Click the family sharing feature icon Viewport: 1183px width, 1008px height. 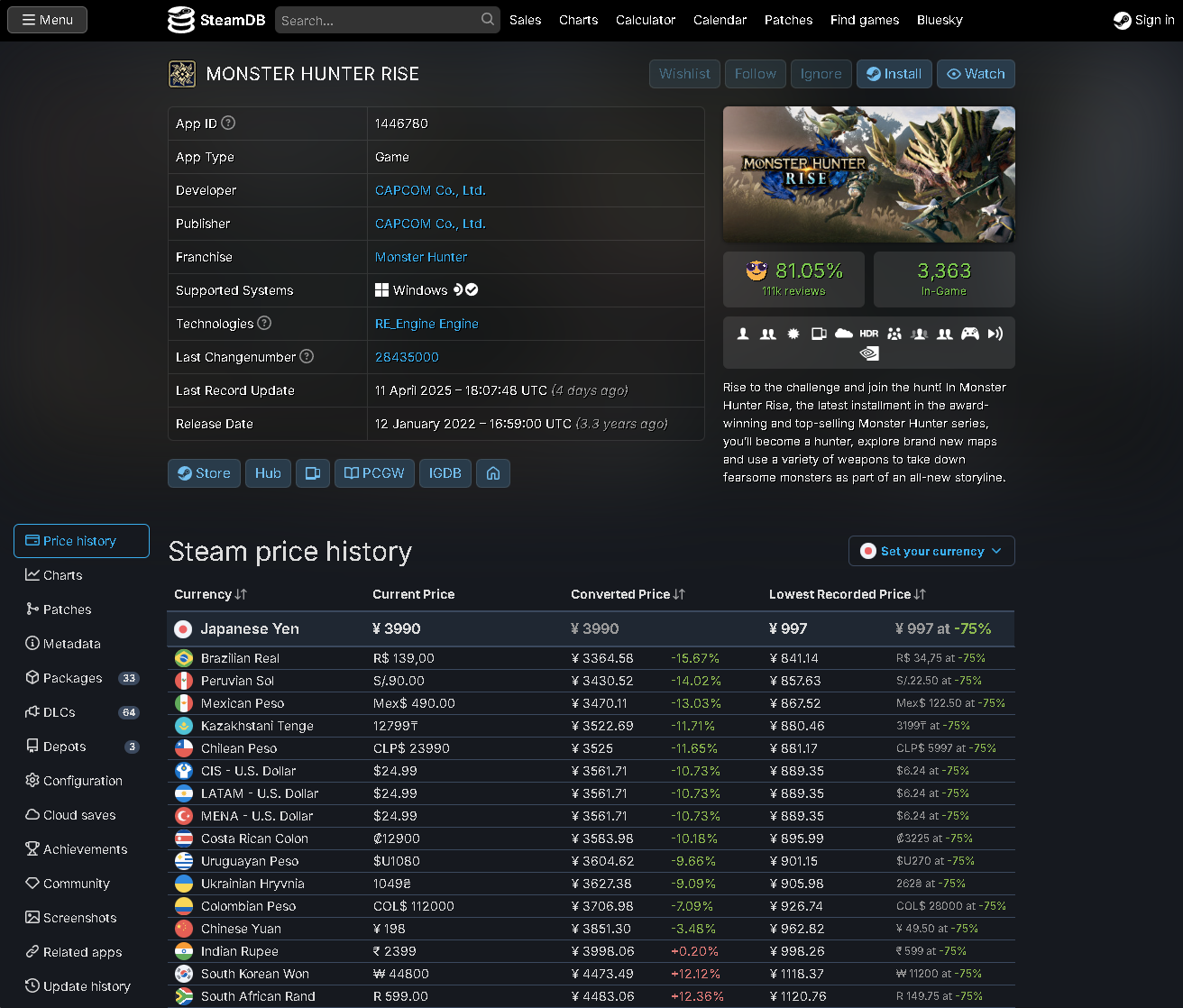[894, 334]
